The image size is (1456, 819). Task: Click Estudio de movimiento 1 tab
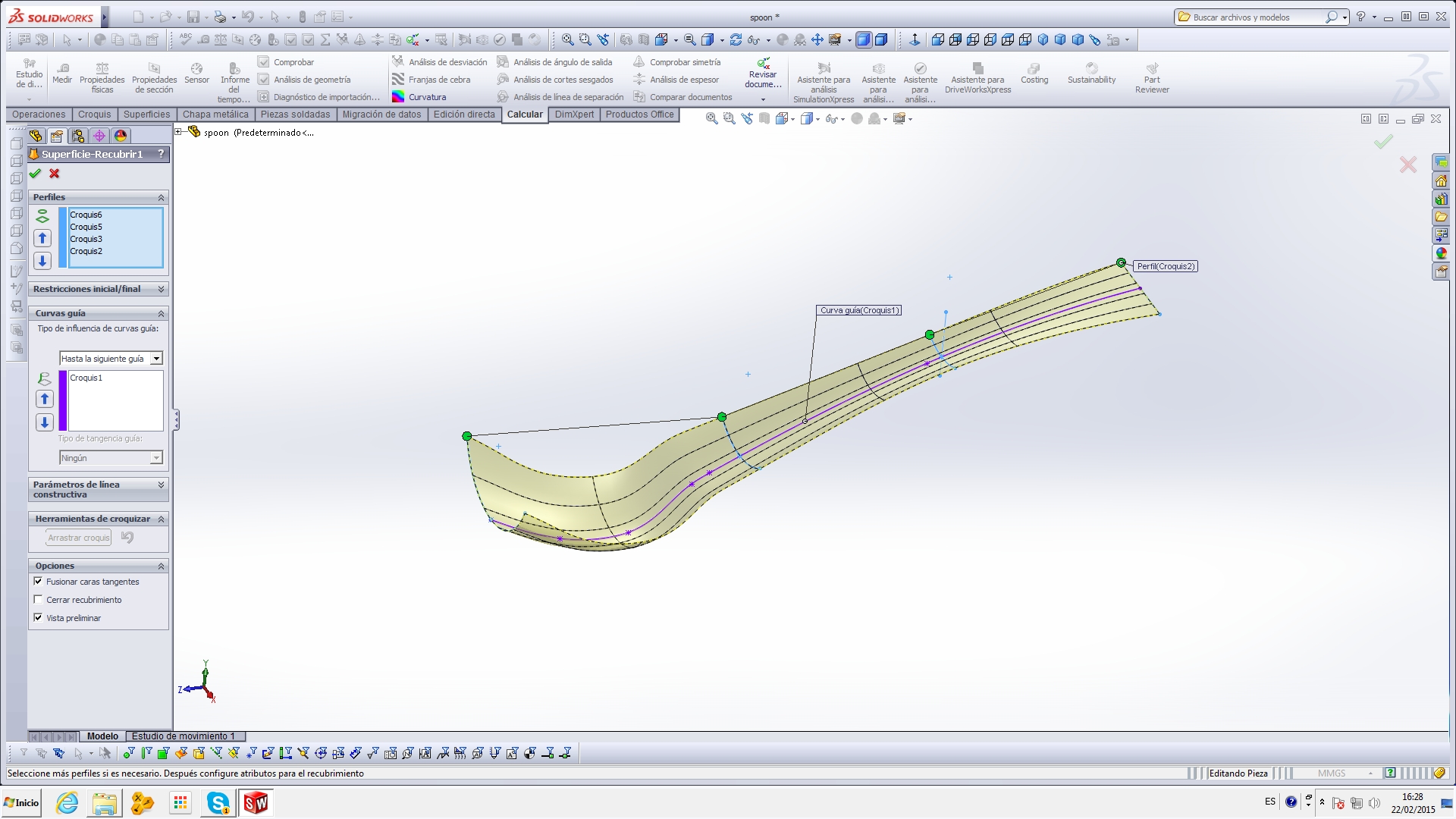[183, 736]
